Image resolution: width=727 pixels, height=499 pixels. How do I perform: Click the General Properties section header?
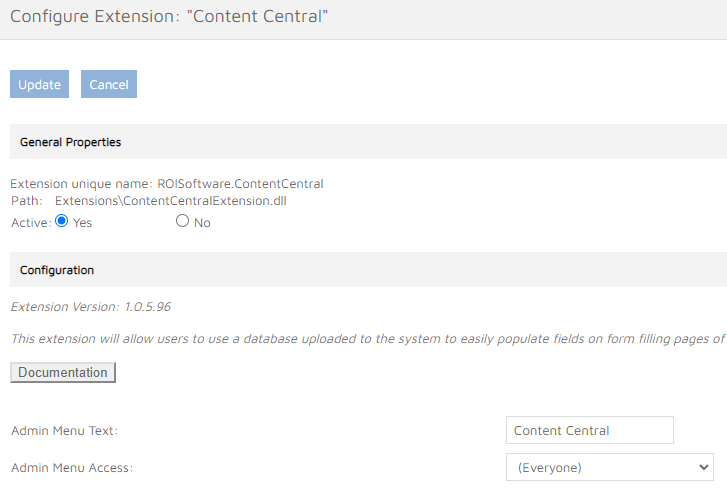pyautogui.click(x=71, y=142)
